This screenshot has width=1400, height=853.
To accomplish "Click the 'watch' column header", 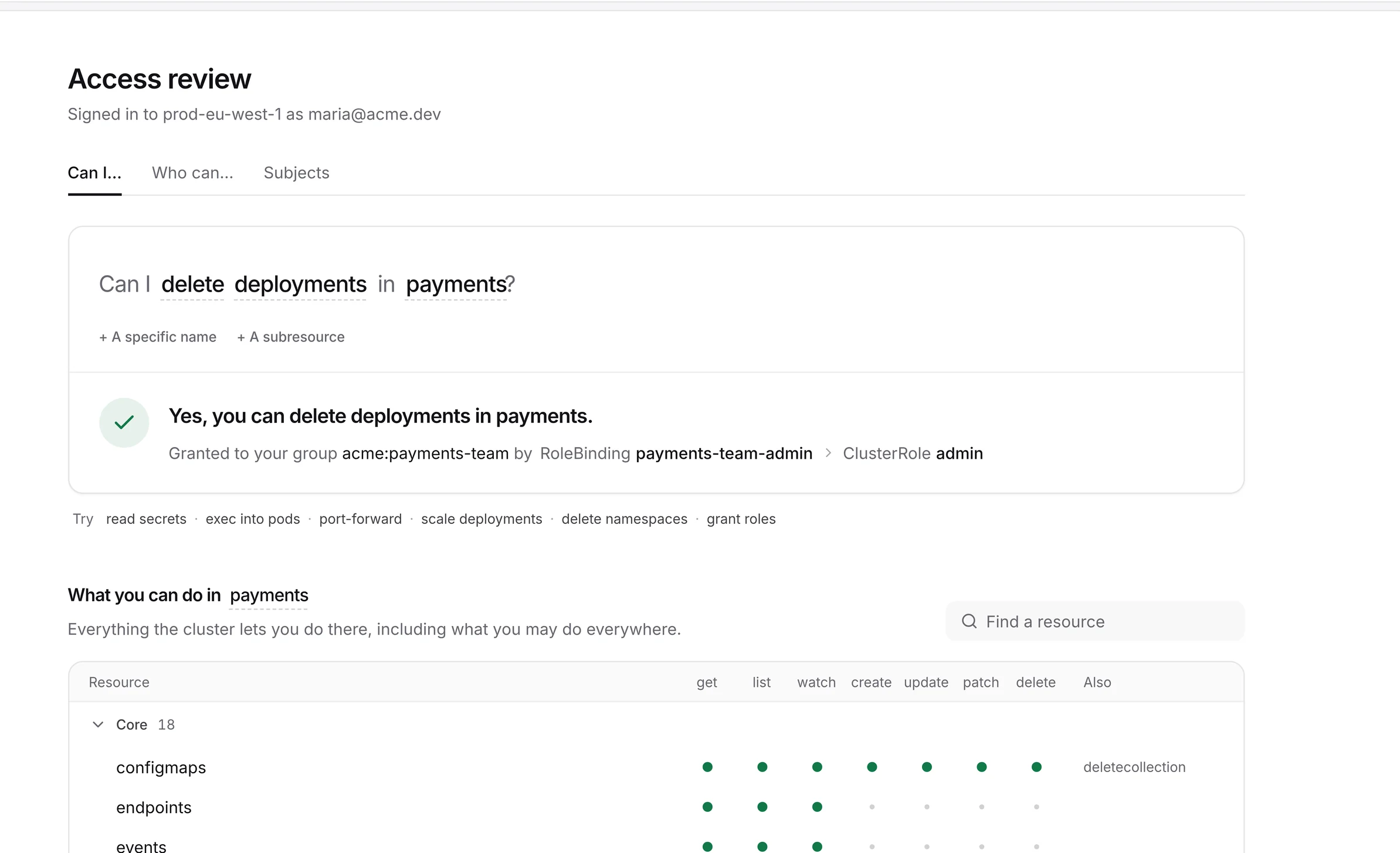I will click(x=816, y=682).
